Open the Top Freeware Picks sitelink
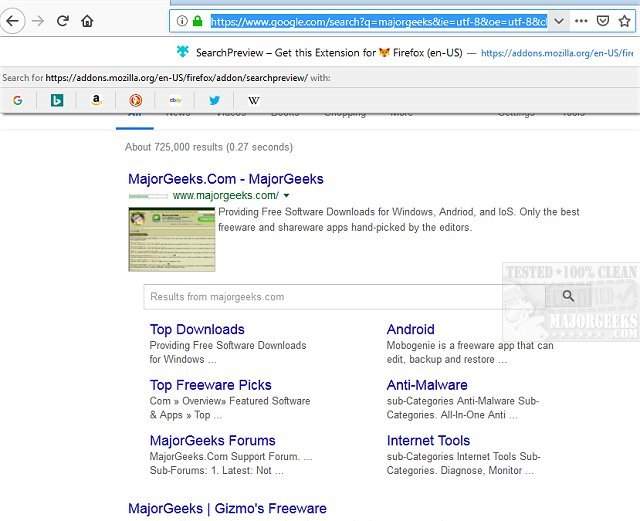Viewport: 640px width, 521px height. click(211, 385)
